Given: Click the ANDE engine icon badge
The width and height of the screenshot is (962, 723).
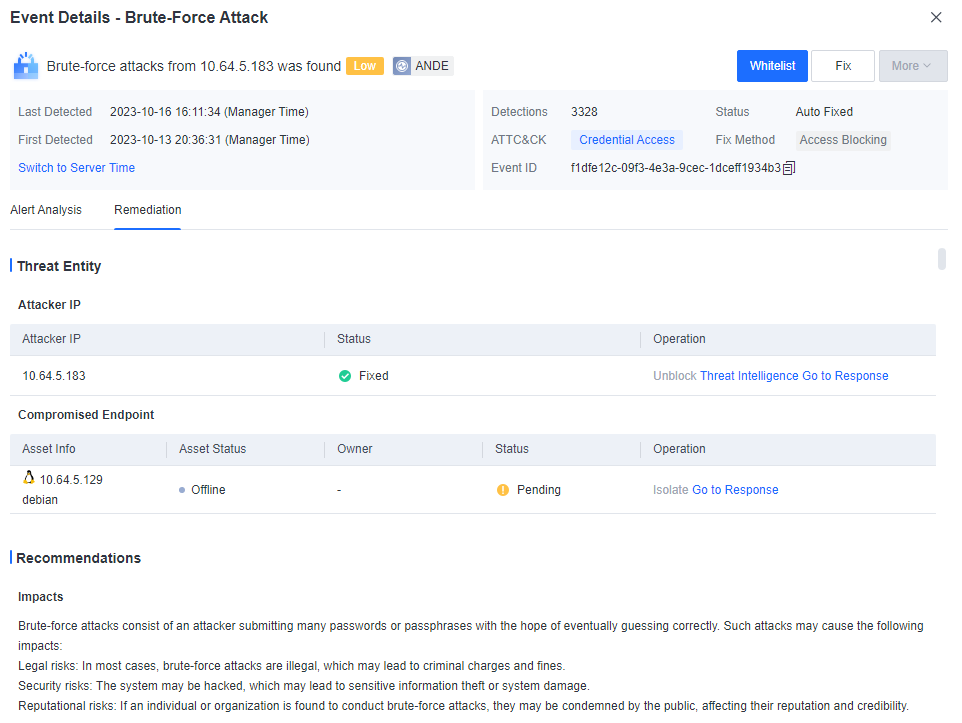Looking at the screenshot, I should [402, 66].
